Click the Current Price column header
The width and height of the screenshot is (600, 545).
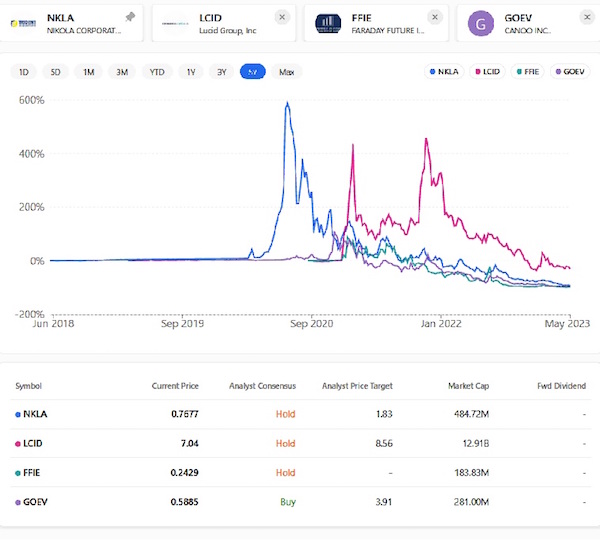(175, 386)
